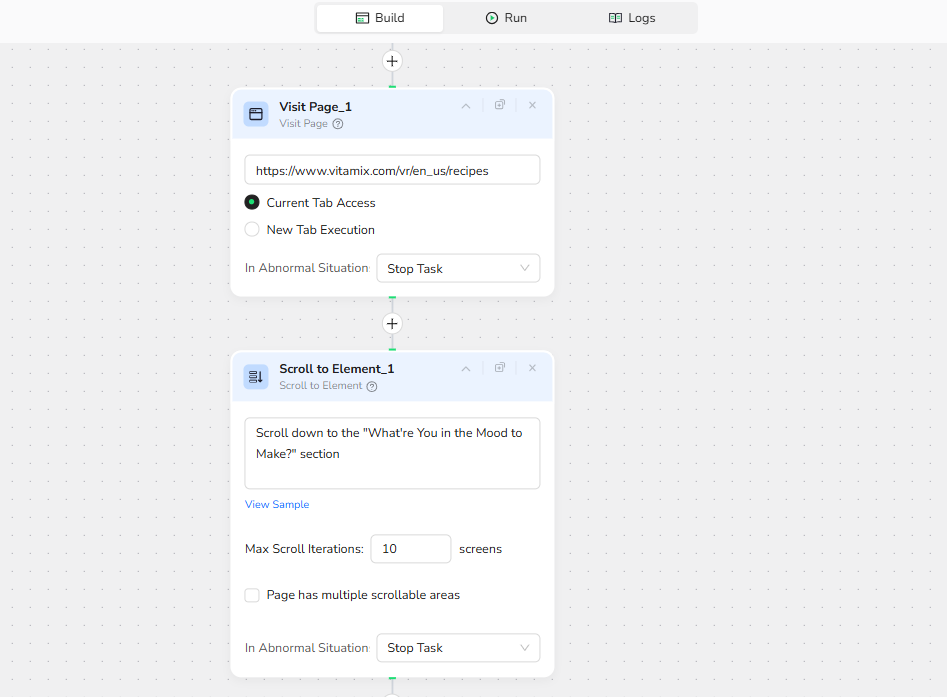Image resolution: width=947 pixels, height=697 pixels.
Task: Open help for Scroll to Element type
Action: coord(372,386)
